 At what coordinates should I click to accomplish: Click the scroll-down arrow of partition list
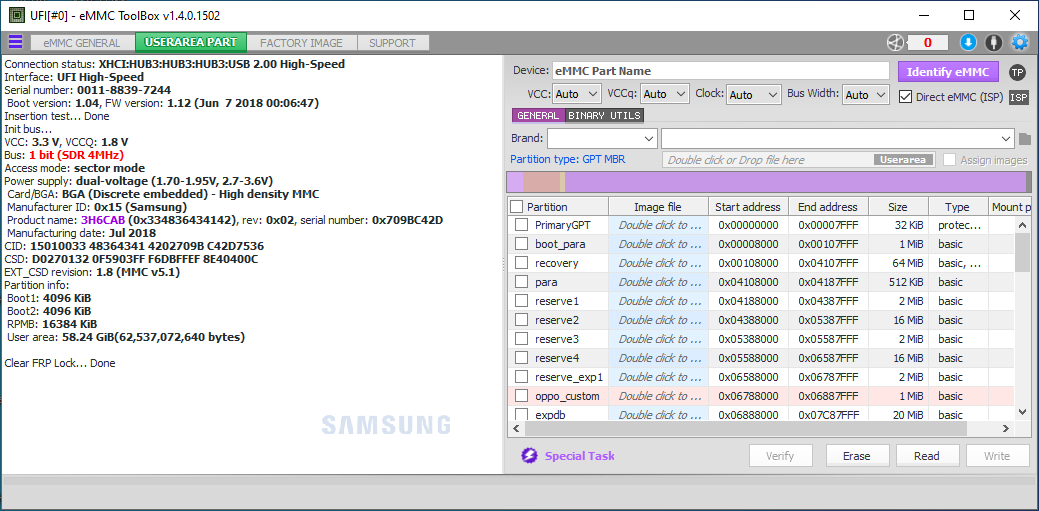1023,413
